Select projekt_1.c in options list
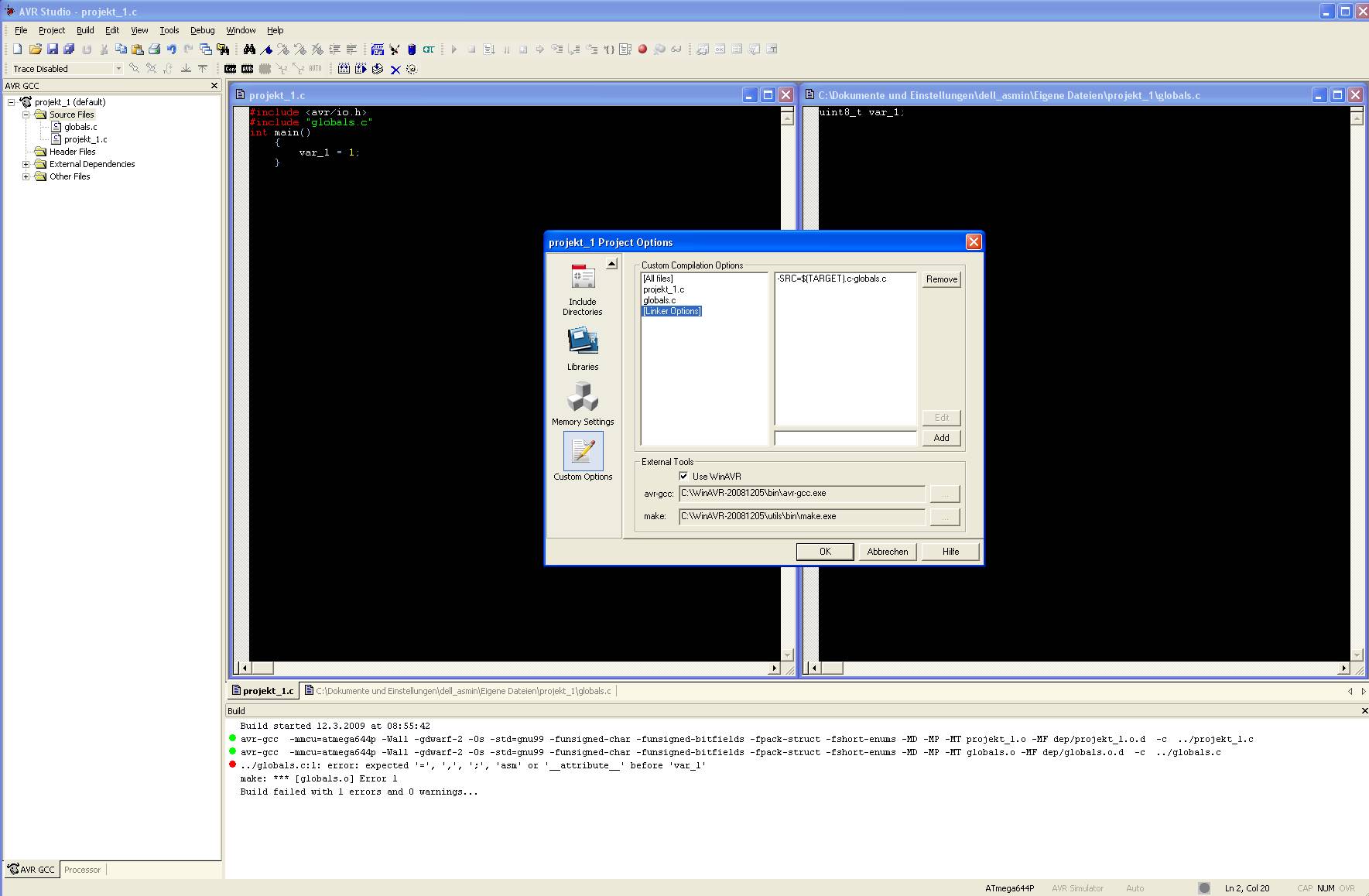Screen dimensions: 1369x896 pos(663,289)
